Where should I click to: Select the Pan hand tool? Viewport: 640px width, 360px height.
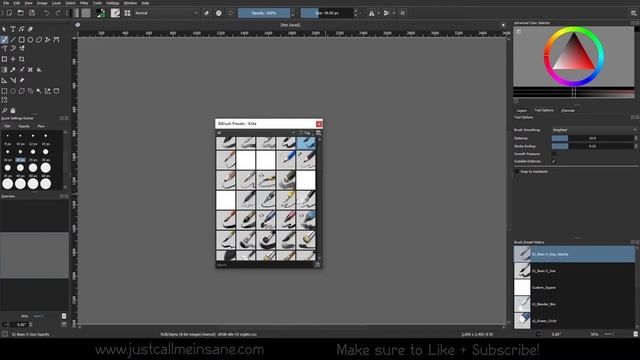13,110
